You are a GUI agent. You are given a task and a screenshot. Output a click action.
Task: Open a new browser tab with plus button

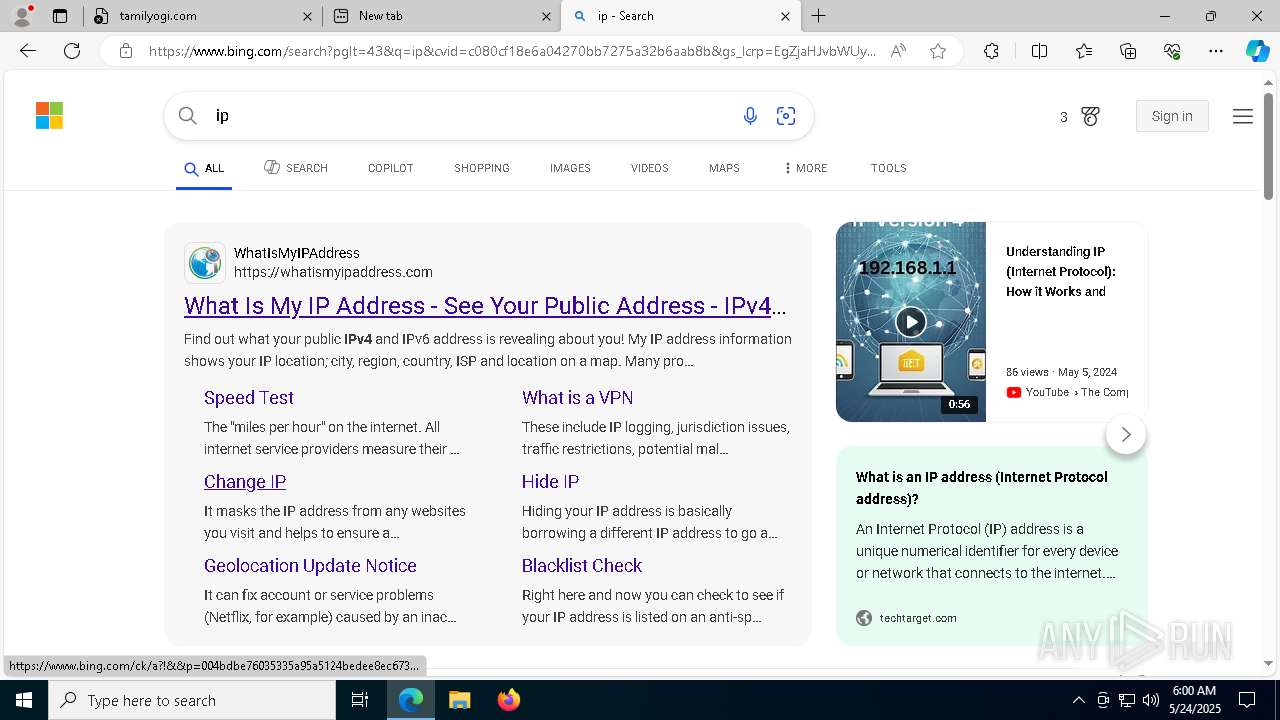[x=819, y=16]
